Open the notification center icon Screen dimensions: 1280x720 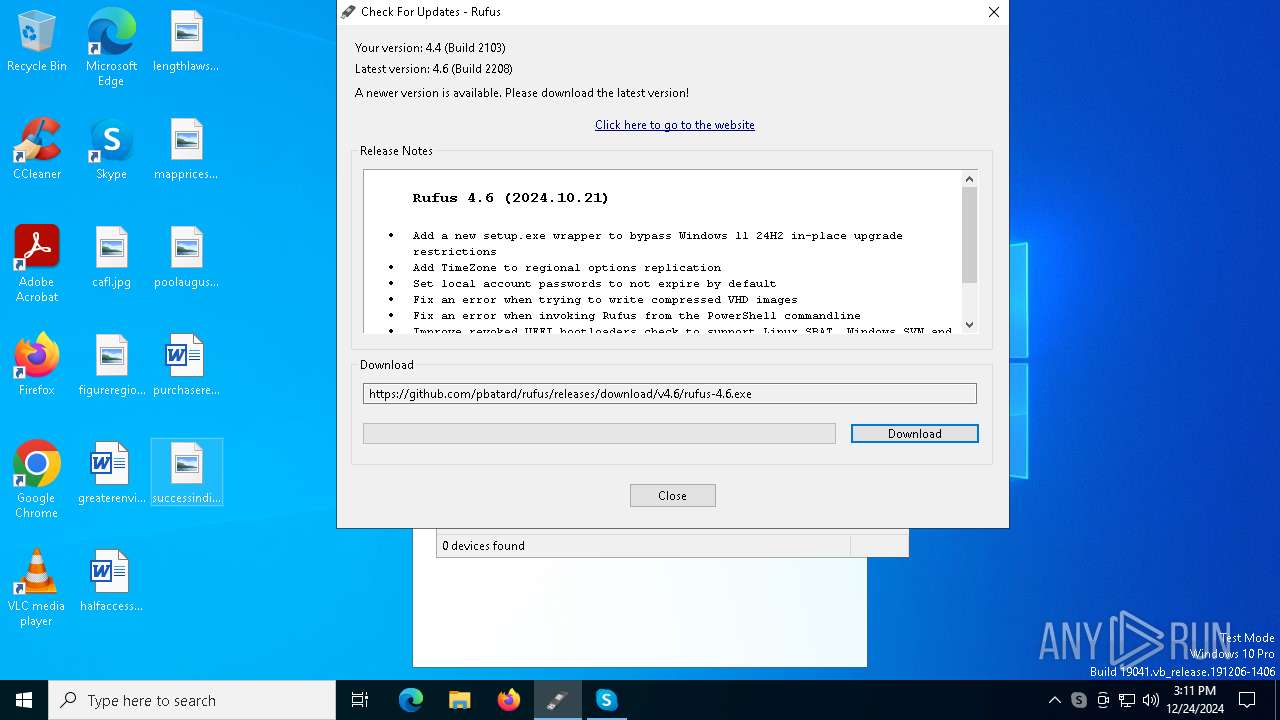pyautogui.click(x=1247, y=700)
